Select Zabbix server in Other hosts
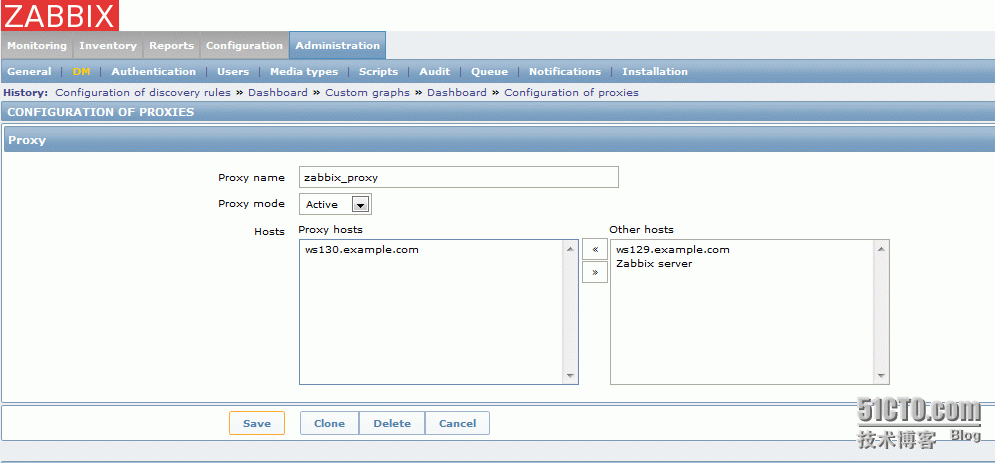 coord(654,264)
